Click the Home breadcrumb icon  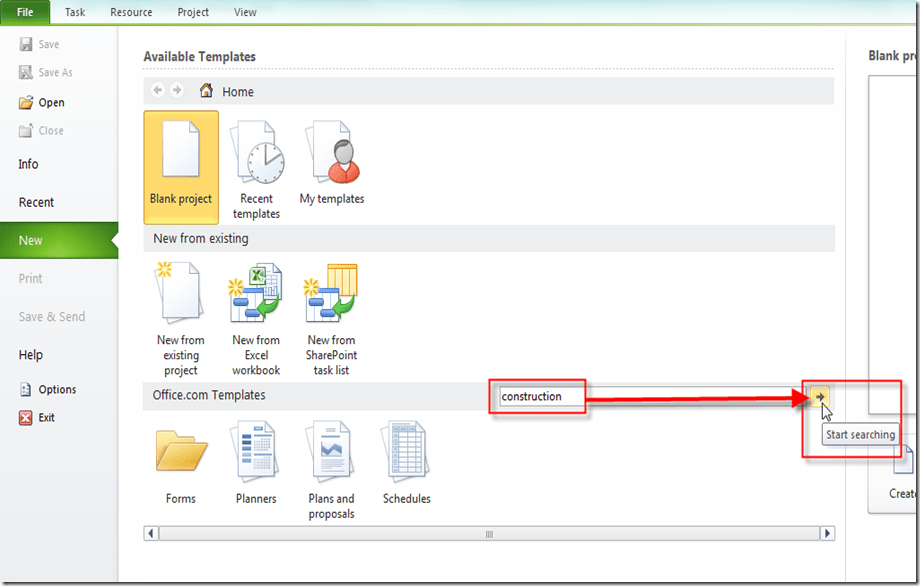[206, 91]
